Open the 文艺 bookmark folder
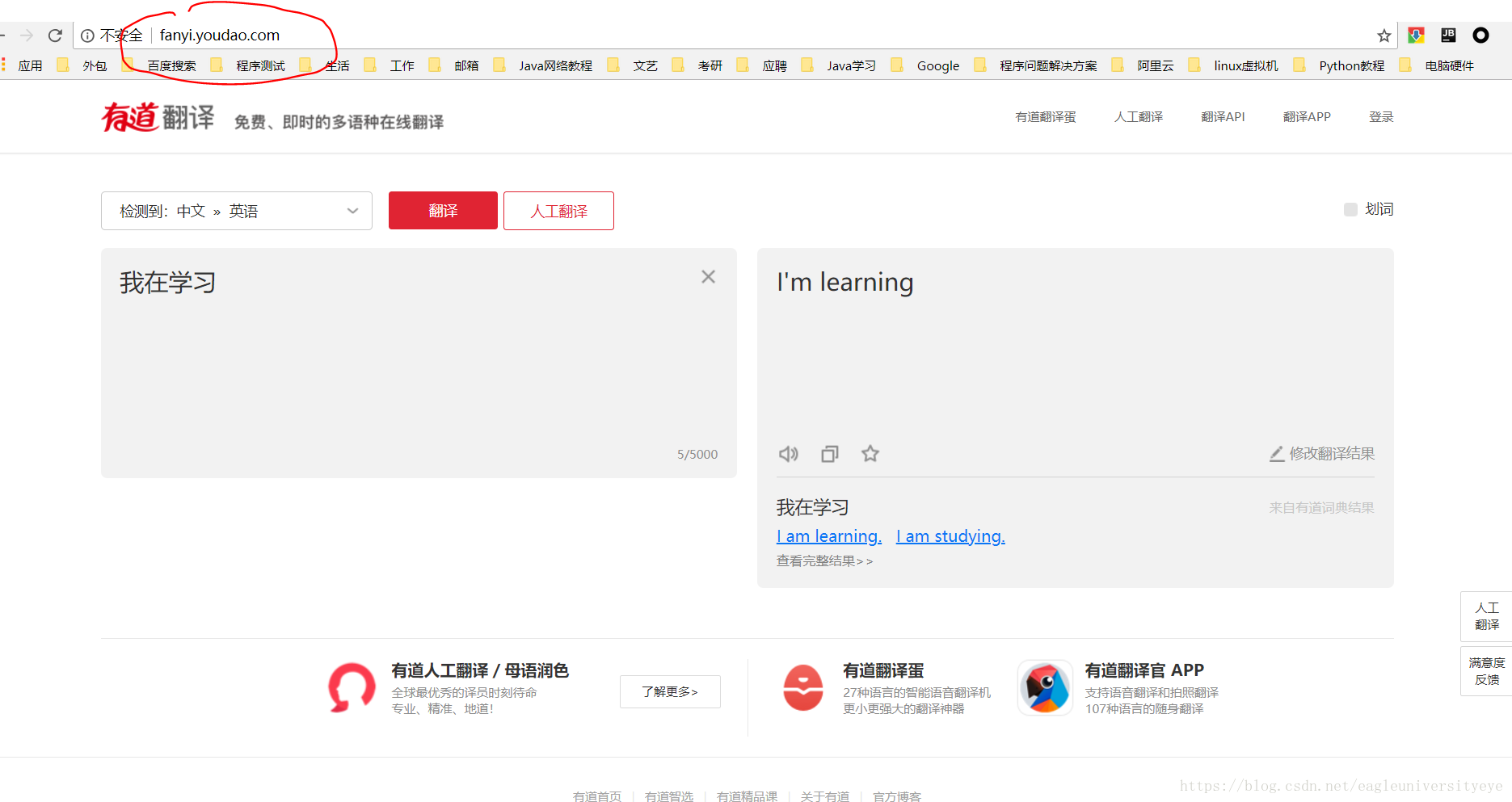The image size is (1512, 802). 633,65
